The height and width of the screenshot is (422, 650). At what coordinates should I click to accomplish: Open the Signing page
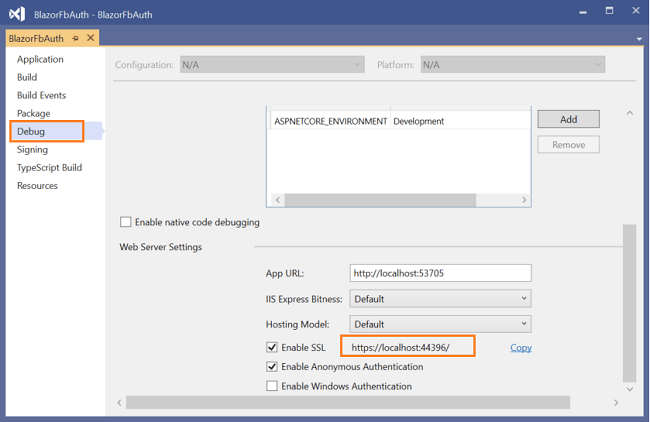[32, 150]
